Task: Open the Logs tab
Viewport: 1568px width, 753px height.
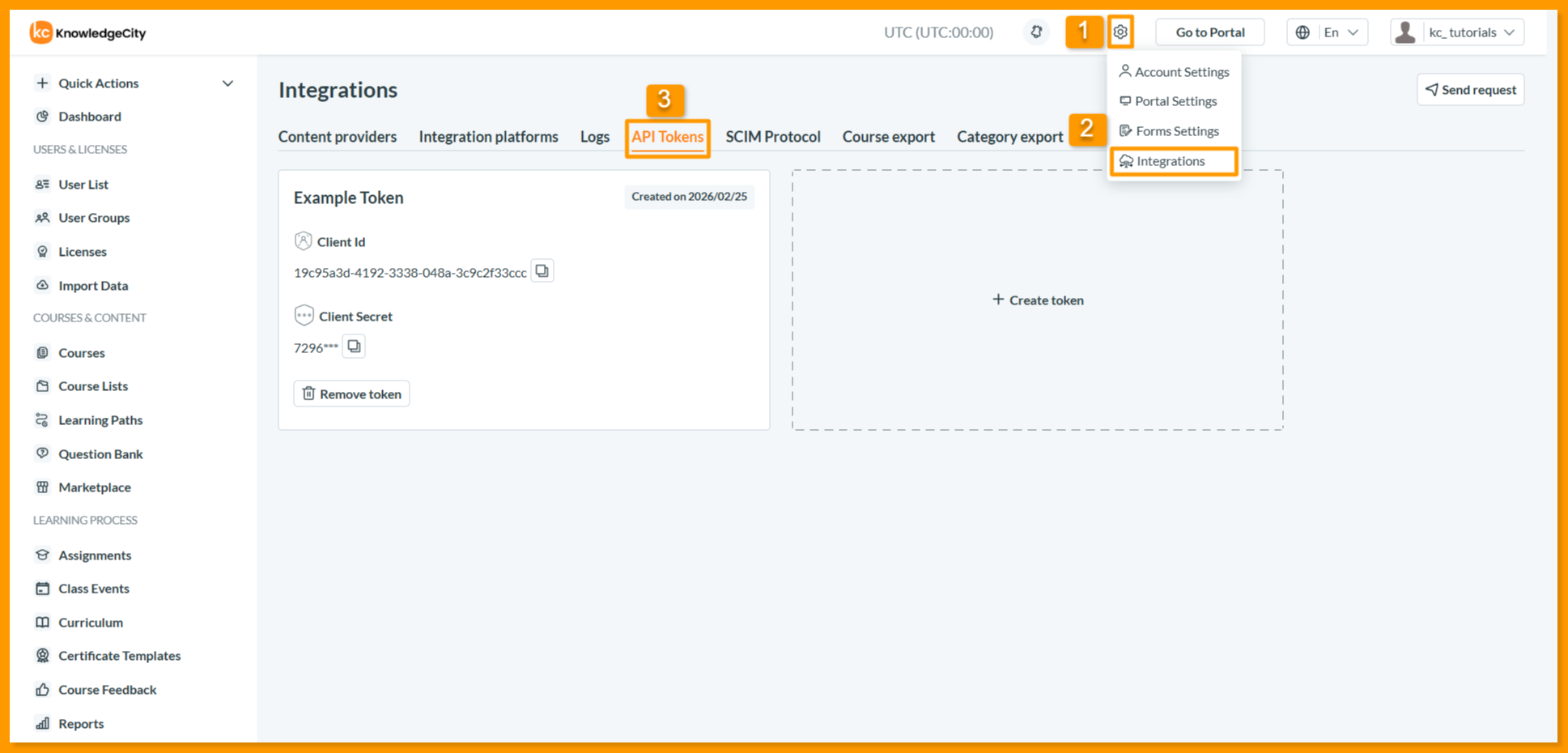Action: pyautogui.click(x=595, y=137)
